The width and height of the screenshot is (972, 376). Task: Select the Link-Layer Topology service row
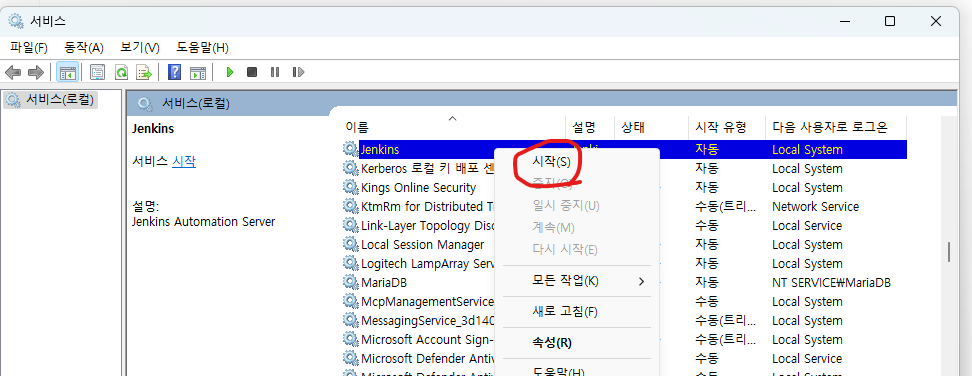tap(625, 225)
